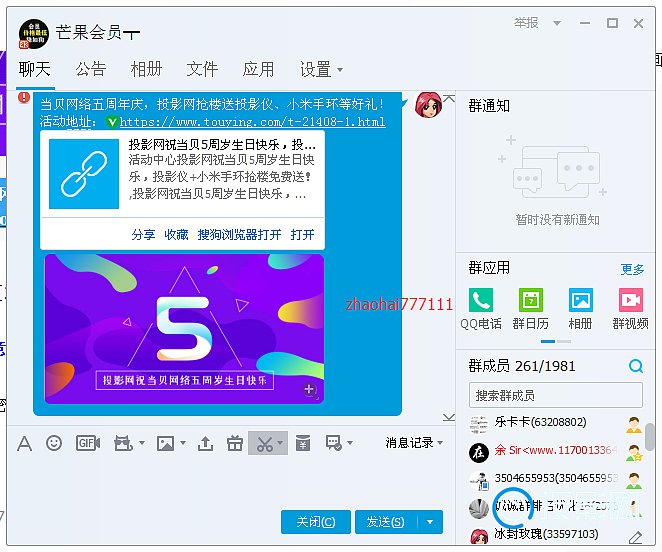Open the 应用 tab

(258, 69)
